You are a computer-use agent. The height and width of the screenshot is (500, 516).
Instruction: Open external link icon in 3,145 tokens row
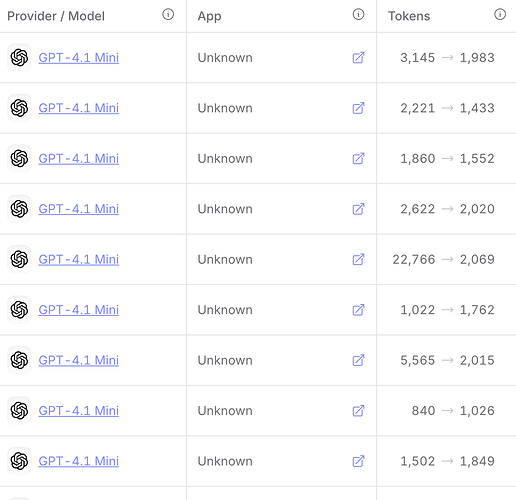[x=358, y=58]
